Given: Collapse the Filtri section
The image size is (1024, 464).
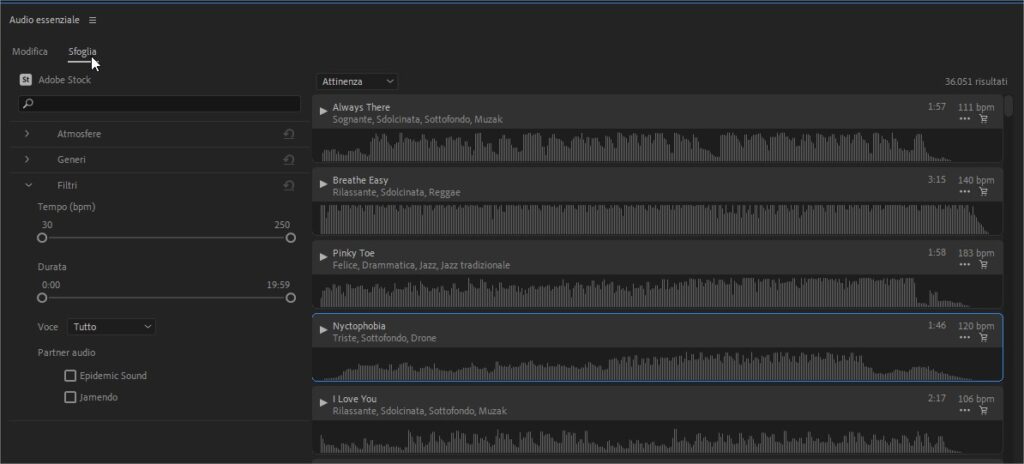Looking at the screenshot, I should 28,186.
